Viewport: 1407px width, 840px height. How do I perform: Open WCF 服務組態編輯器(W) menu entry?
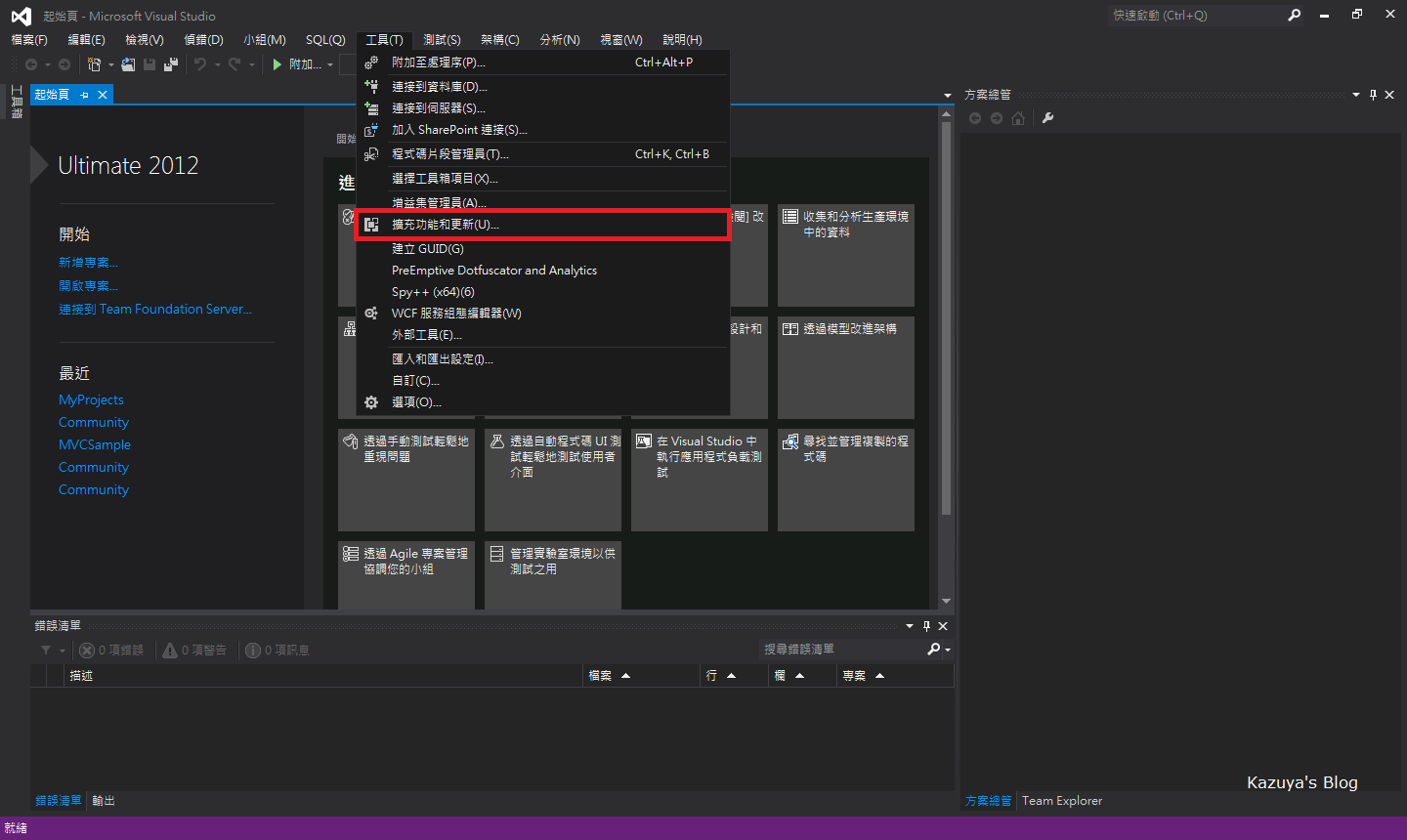coord(543,314)
